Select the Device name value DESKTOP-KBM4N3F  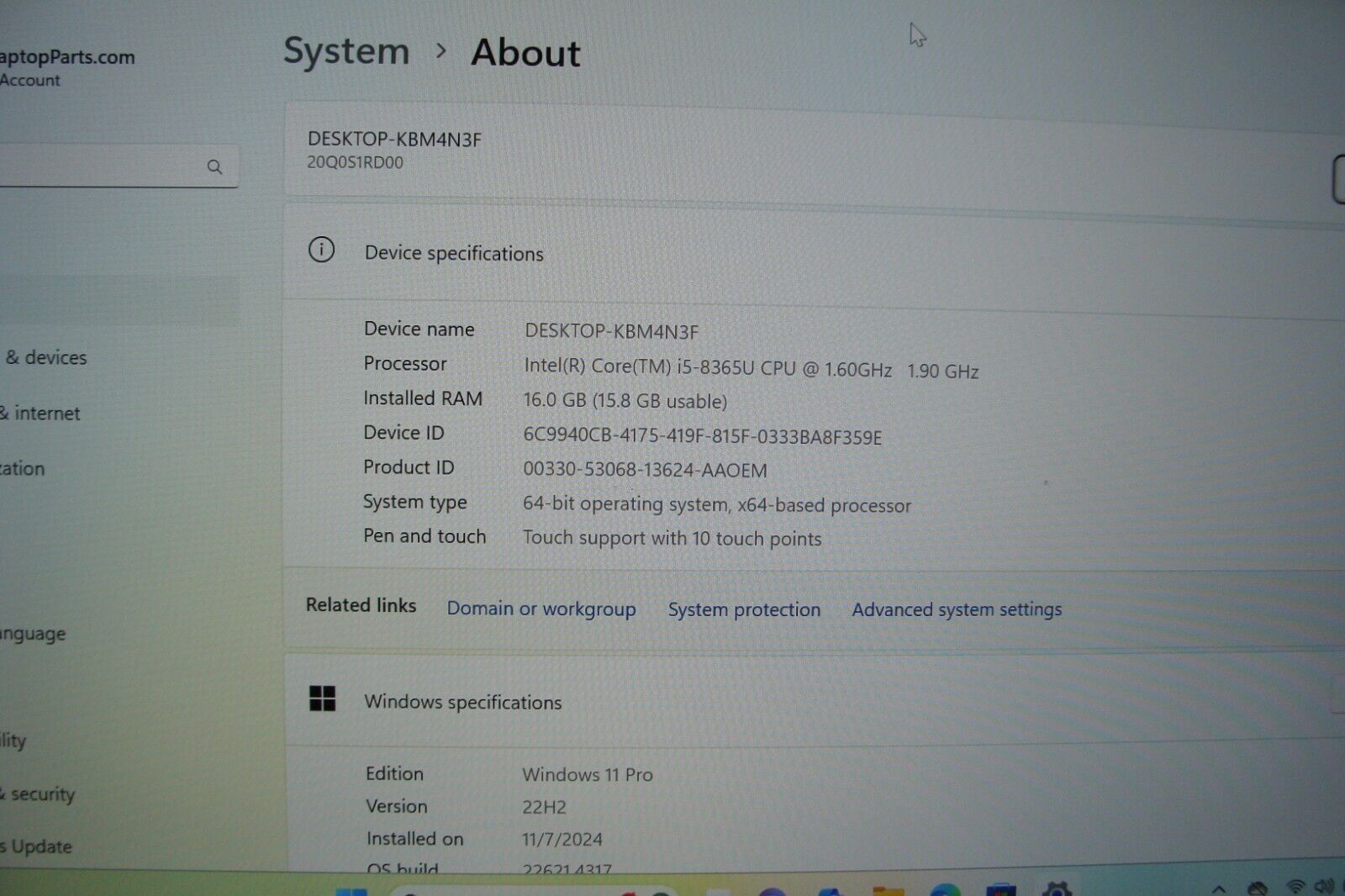click(x=611, y=331)
